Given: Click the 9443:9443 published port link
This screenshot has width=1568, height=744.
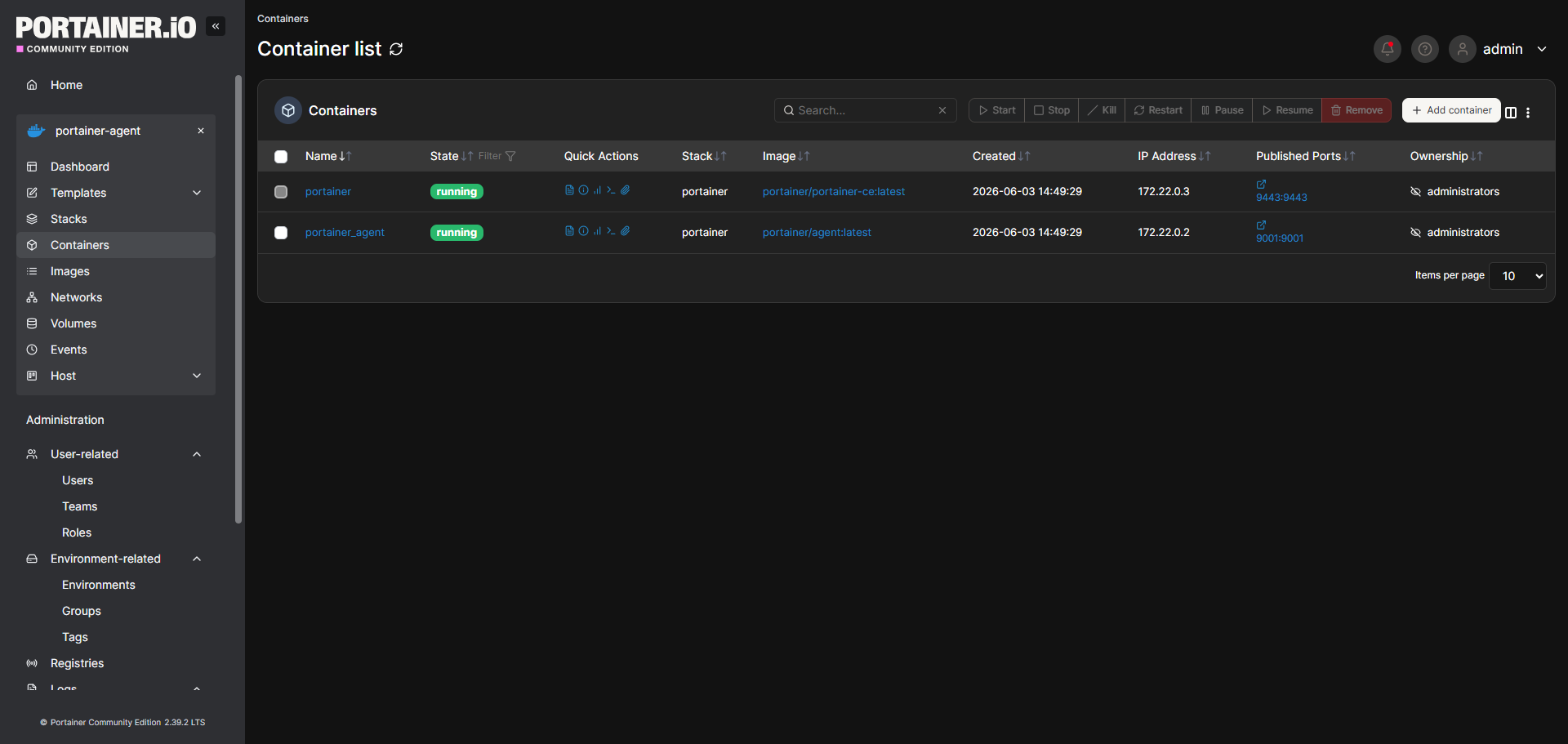Looking at the screenshot, I should (x=1281, y=198).
